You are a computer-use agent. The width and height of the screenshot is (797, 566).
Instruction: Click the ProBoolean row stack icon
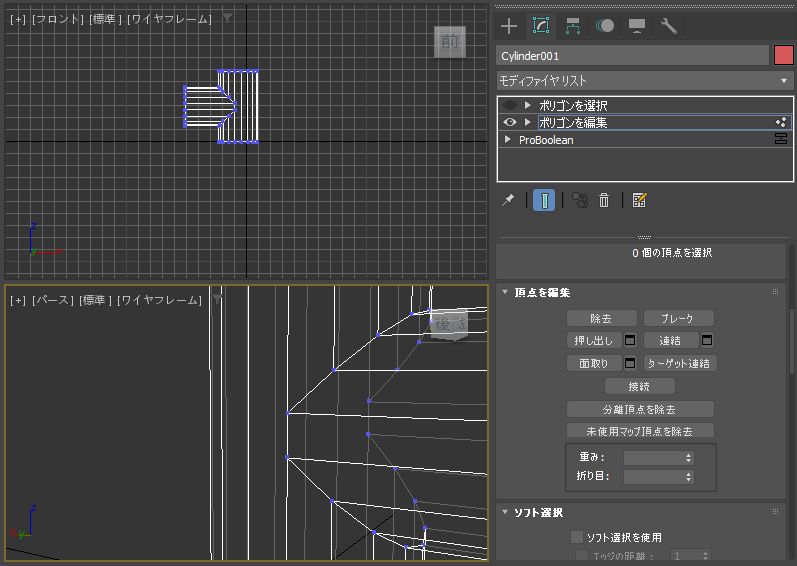(781, 139)
